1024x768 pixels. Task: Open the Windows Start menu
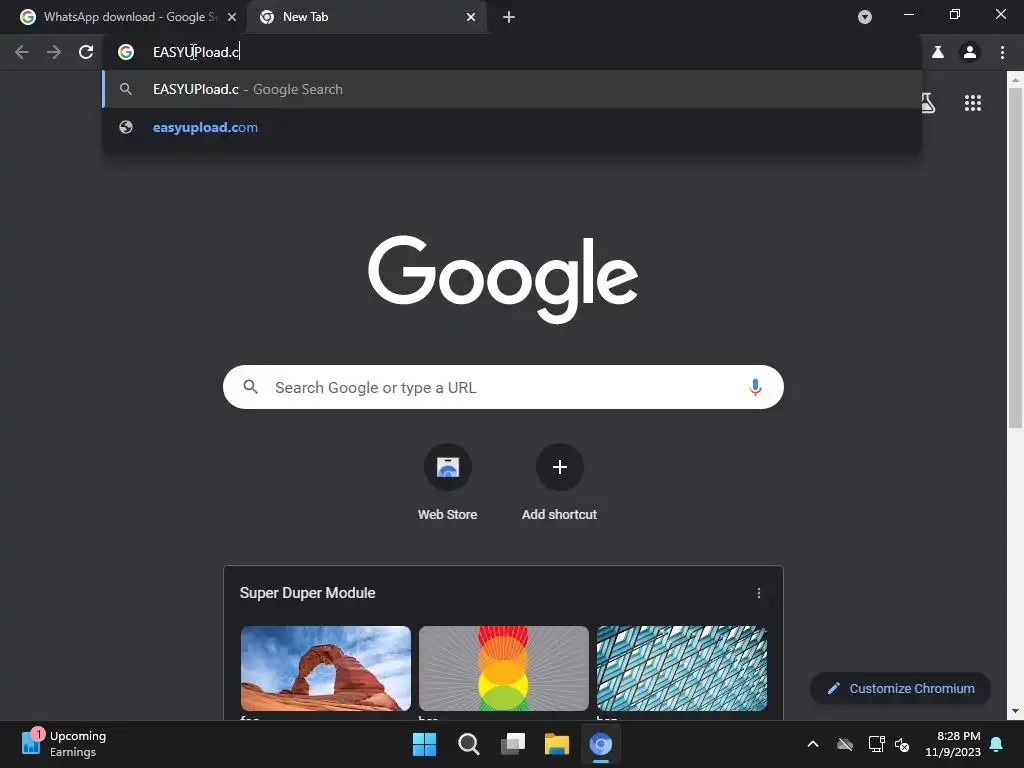coord(424,744)
